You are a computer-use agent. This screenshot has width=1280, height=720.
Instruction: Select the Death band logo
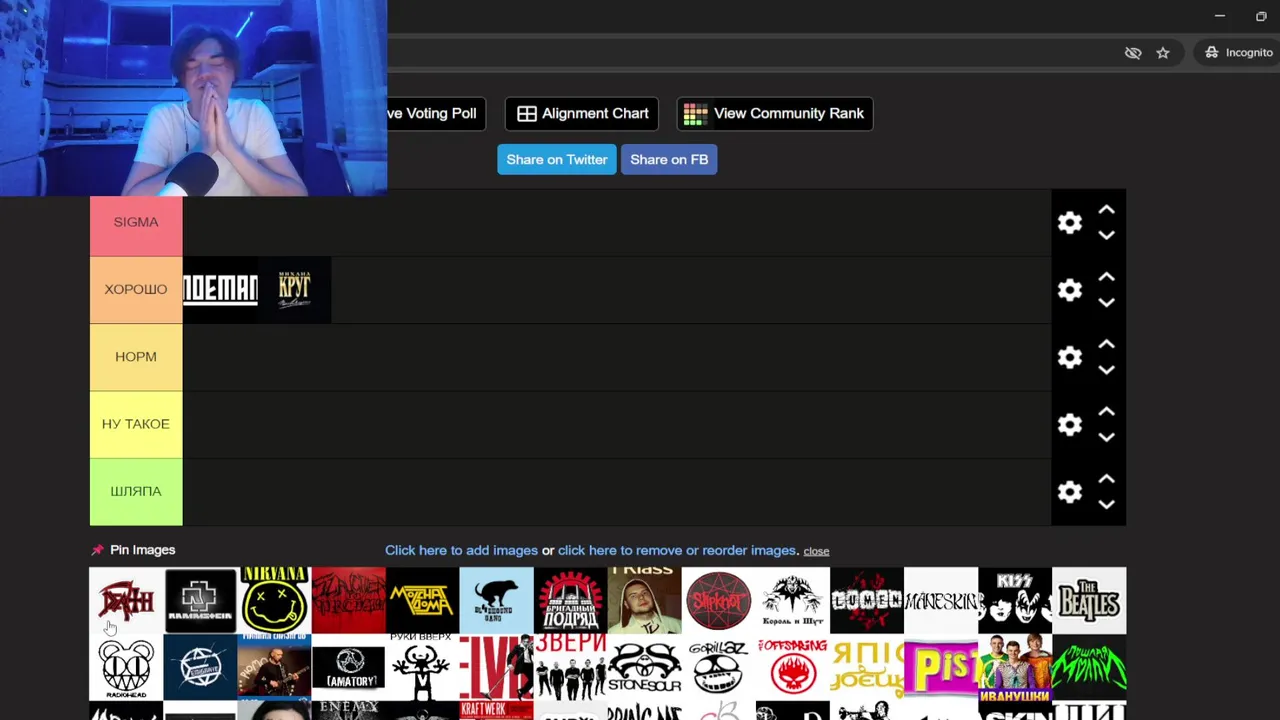click(x=126, y=600)
